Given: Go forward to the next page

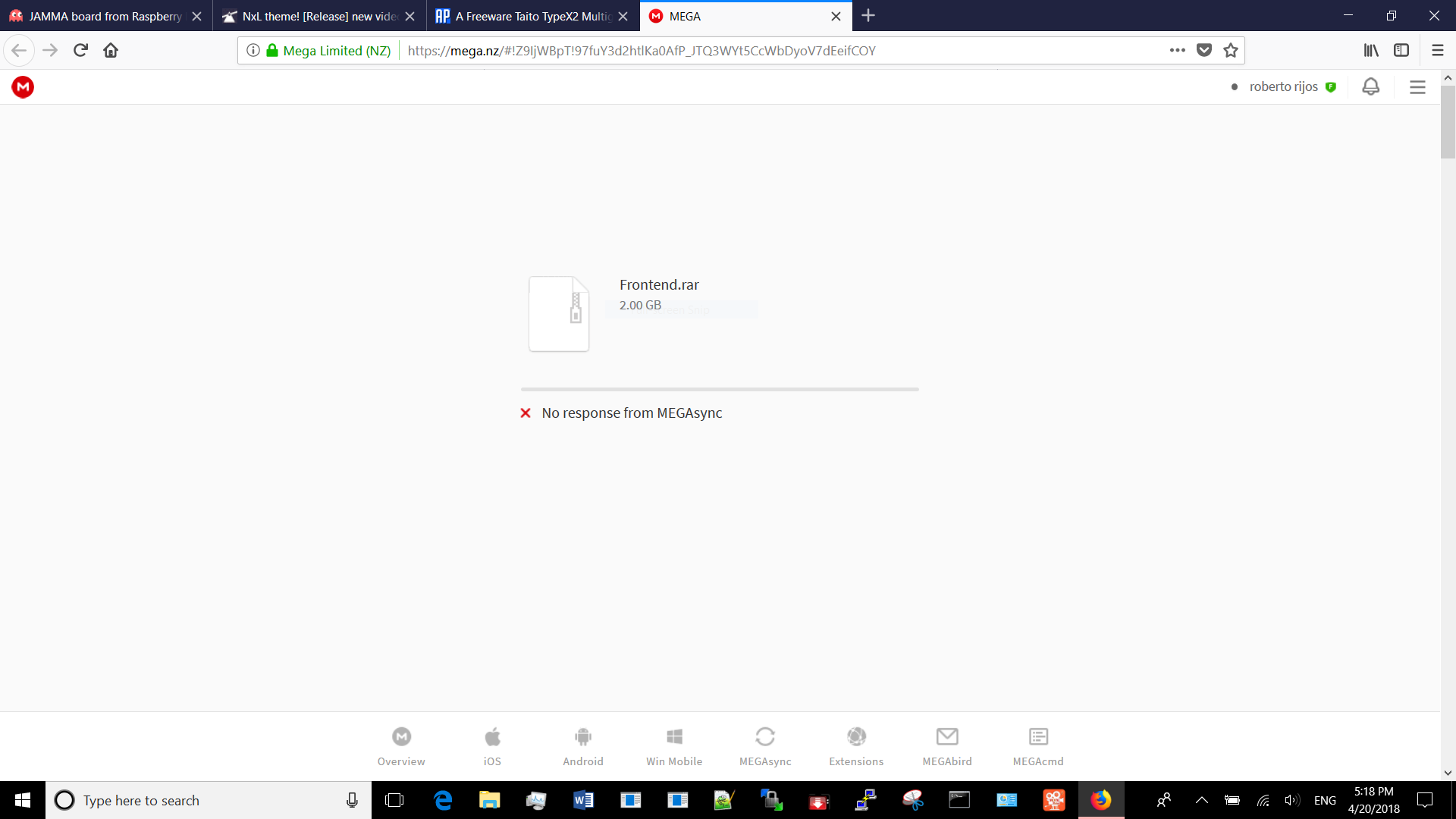Looking at the screenshot, I should 50,50.
